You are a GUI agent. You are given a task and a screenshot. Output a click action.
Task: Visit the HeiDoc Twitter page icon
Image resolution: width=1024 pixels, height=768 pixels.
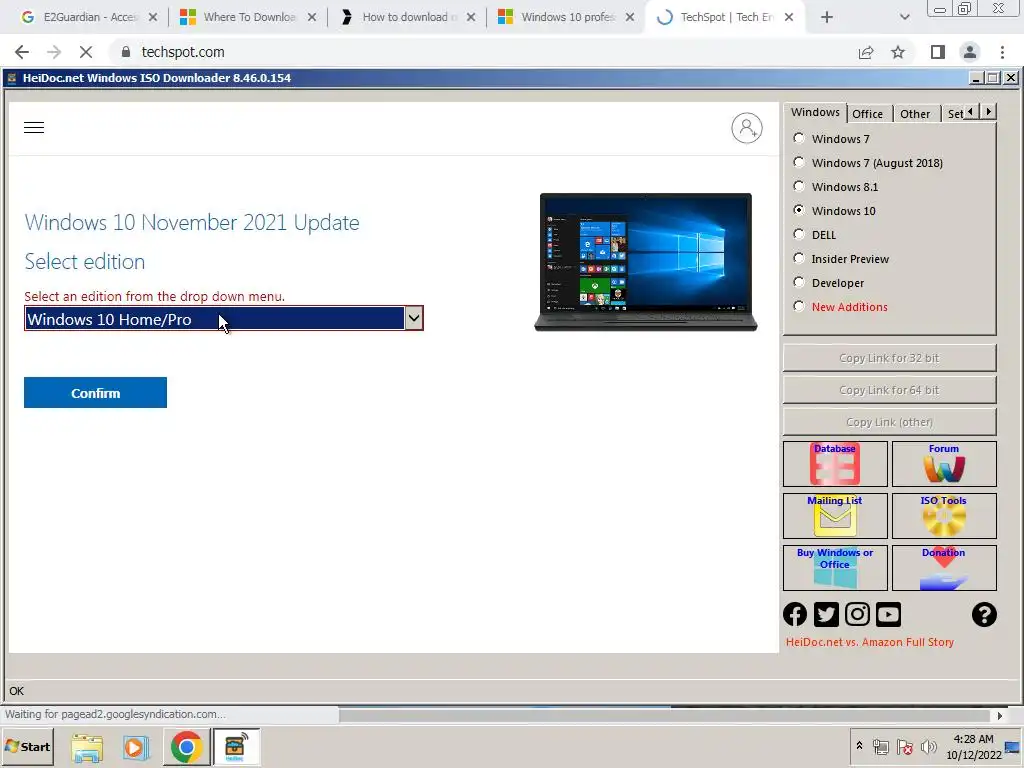[826, 615]
